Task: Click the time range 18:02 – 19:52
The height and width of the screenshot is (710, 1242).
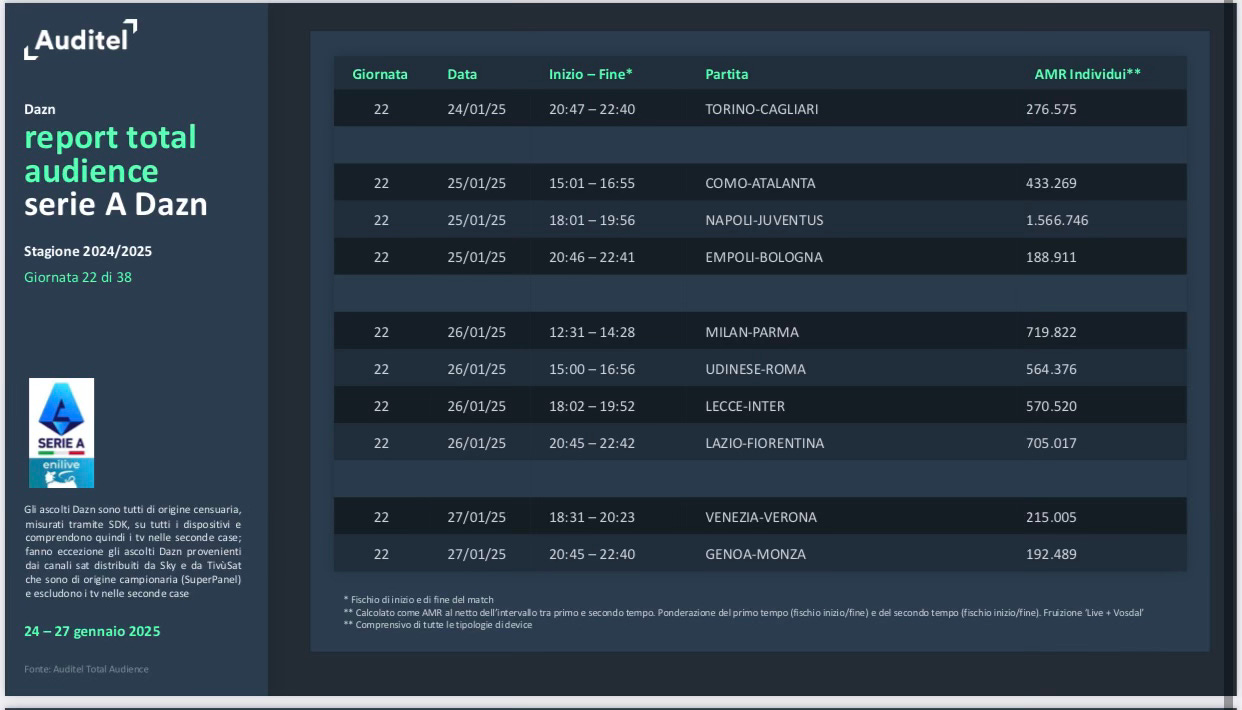Action: click(592, 406)
